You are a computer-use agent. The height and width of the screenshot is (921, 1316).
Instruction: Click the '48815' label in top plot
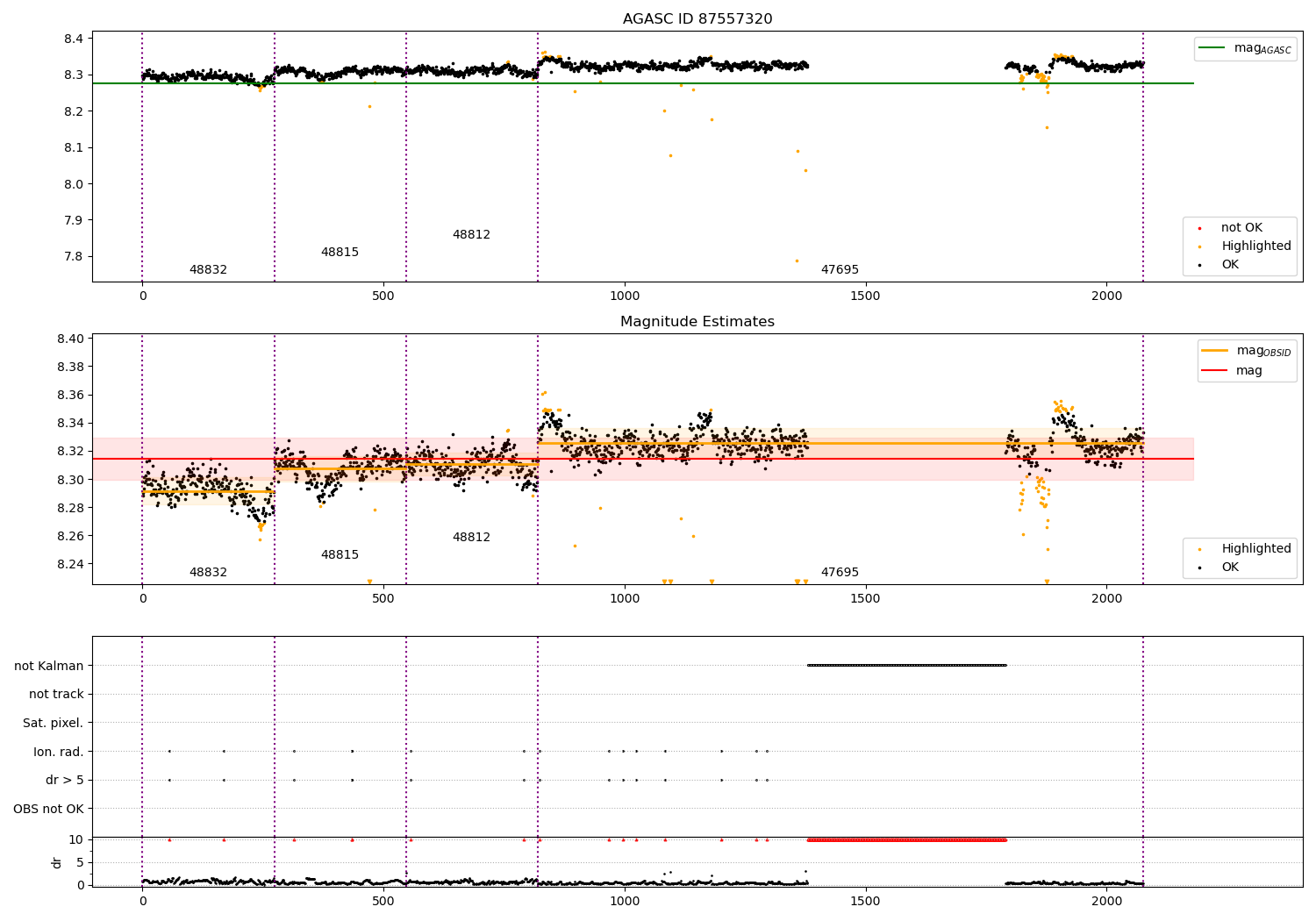[x=340, y=253]
